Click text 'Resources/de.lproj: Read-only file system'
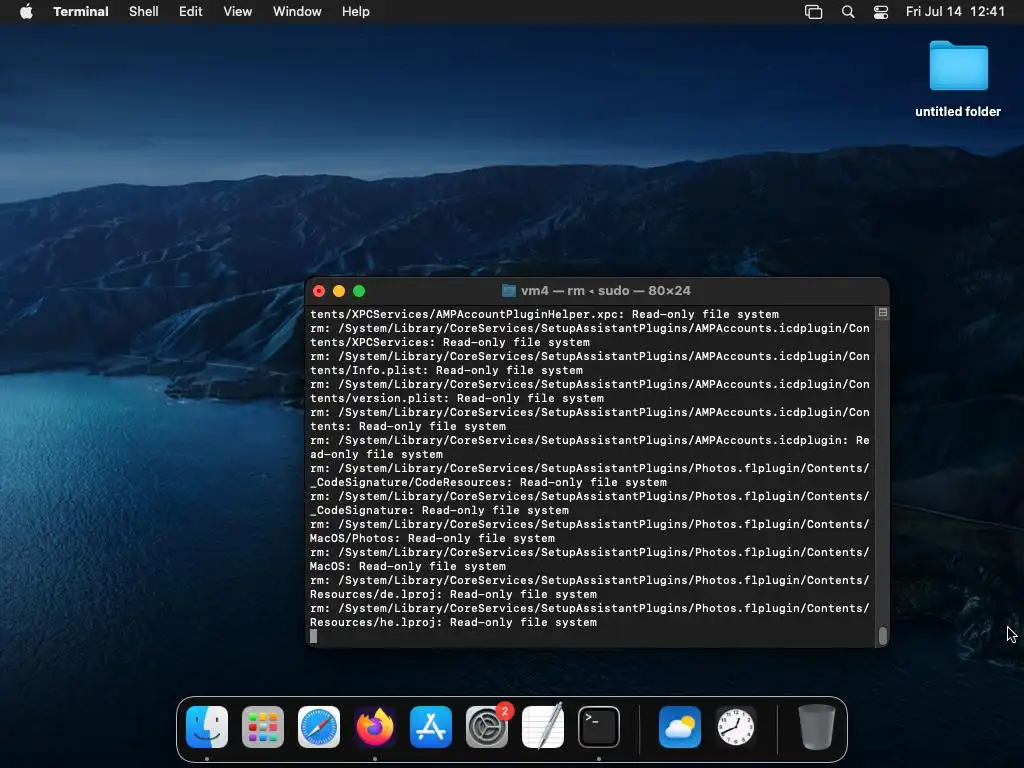The image size is (1024, 768). pyautogui.click(x=453, y=594)
